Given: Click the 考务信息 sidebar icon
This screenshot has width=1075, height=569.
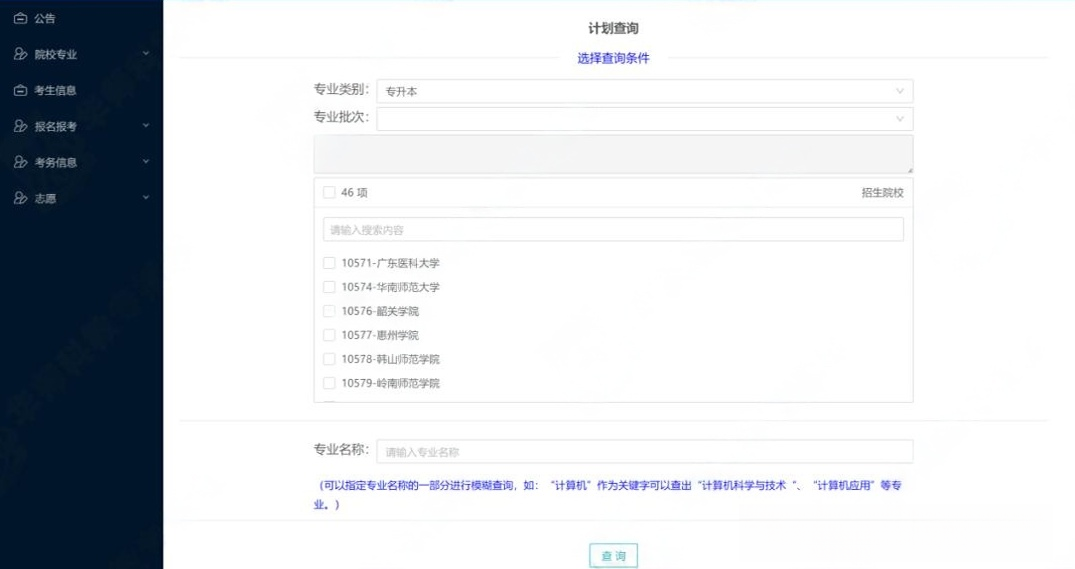Looking at the screenshot, I should pos(20,162).
